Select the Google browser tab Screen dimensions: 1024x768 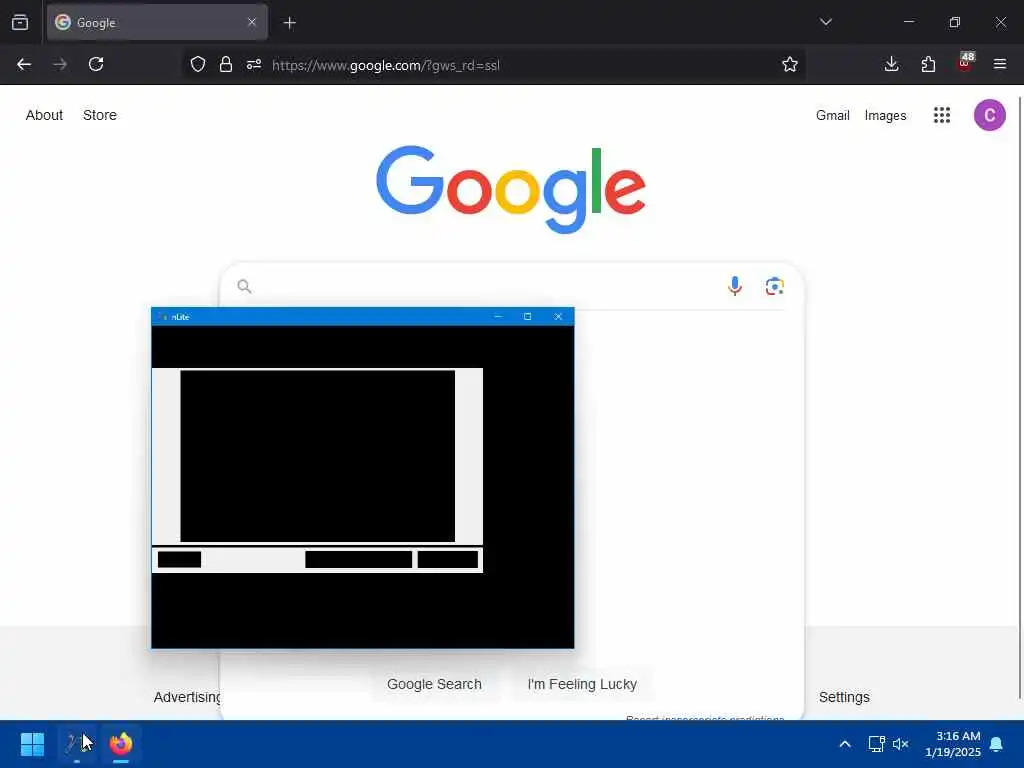click(x=157, y=22)
